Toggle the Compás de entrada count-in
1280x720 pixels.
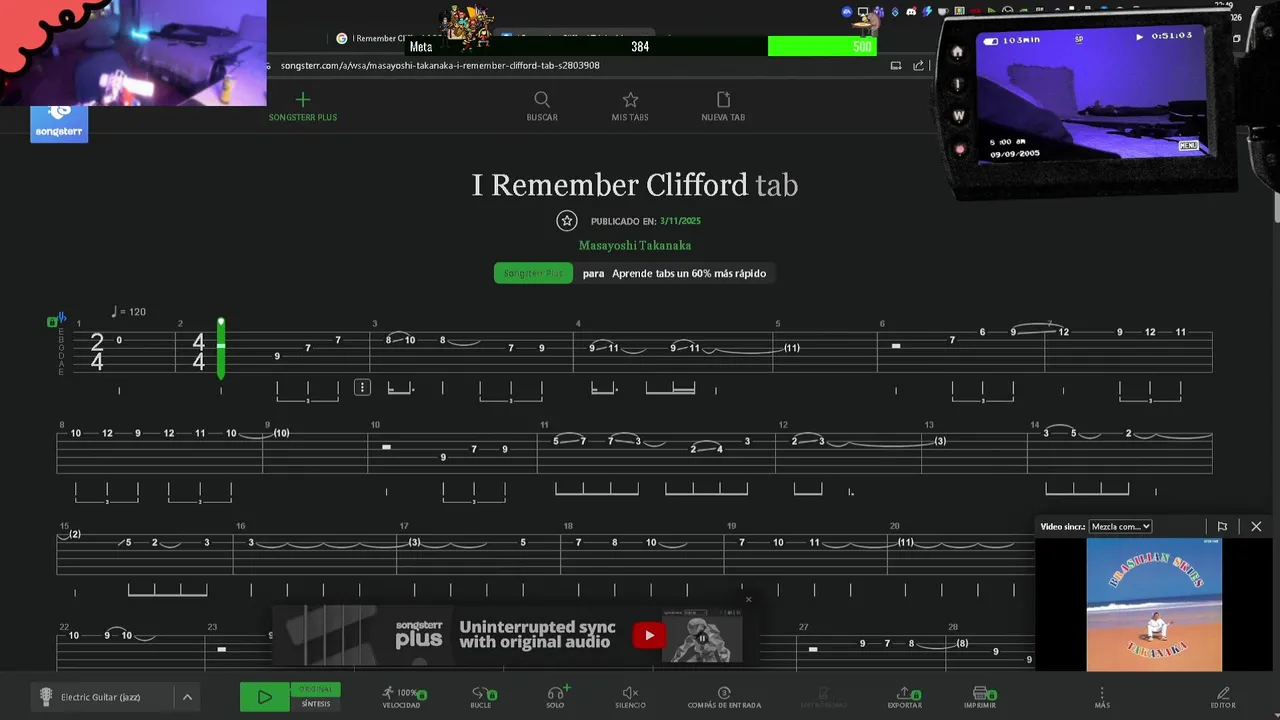724,697
